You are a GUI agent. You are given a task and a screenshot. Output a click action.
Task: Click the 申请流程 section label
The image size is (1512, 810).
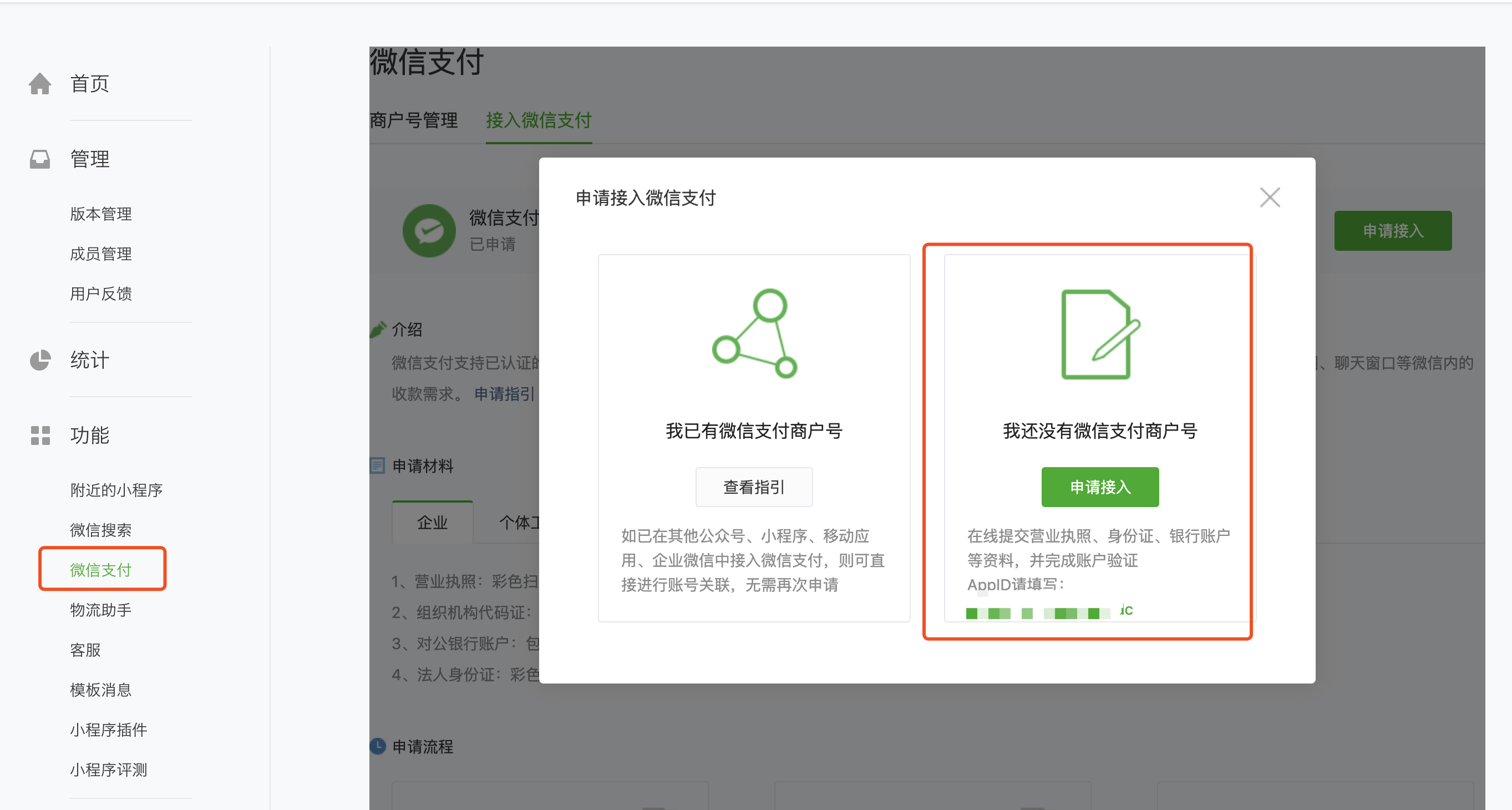(423, 747)
